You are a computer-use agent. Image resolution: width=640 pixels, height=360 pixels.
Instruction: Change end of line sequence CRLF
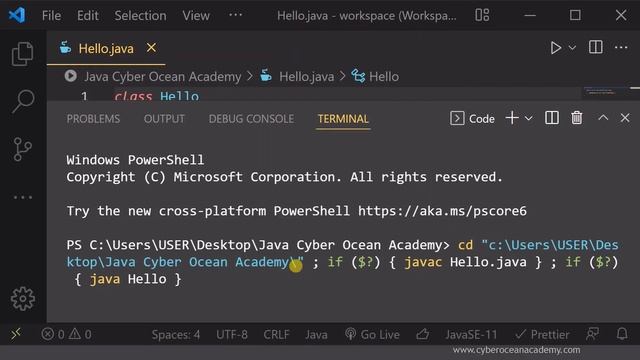[x=276, y=335]
